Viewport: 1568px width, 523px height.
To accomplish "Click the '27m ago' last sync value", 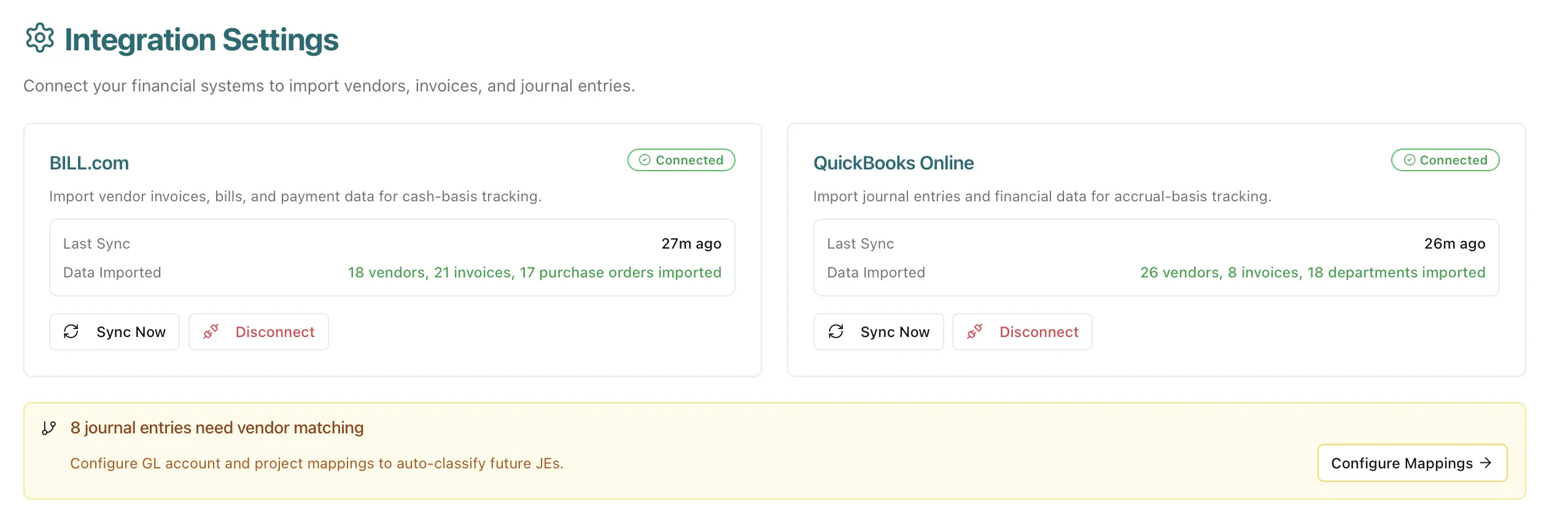I will point(691,244).
